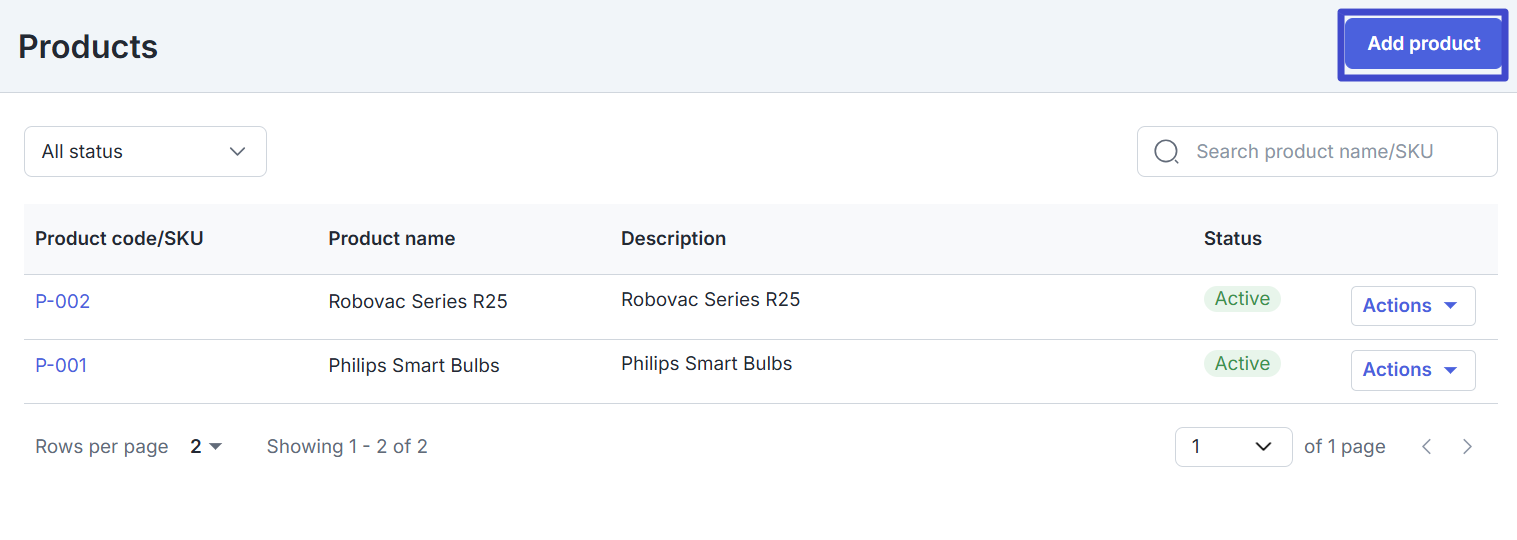Click the page number chevron
The width and height of the screenshot is (1517, 540).
pos(1263,447)
